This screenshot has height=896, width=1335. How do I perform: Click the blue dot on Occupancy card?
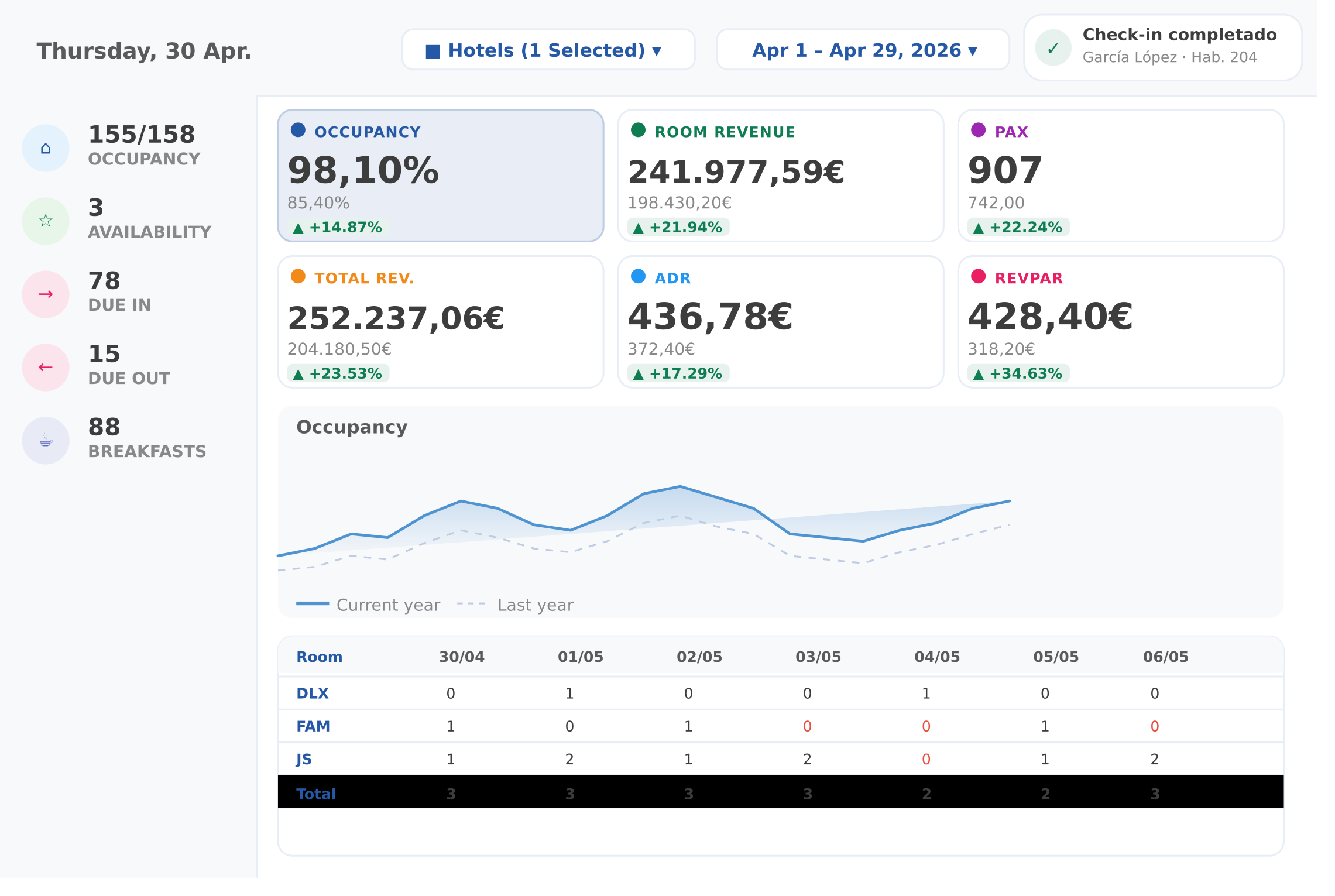298,130
